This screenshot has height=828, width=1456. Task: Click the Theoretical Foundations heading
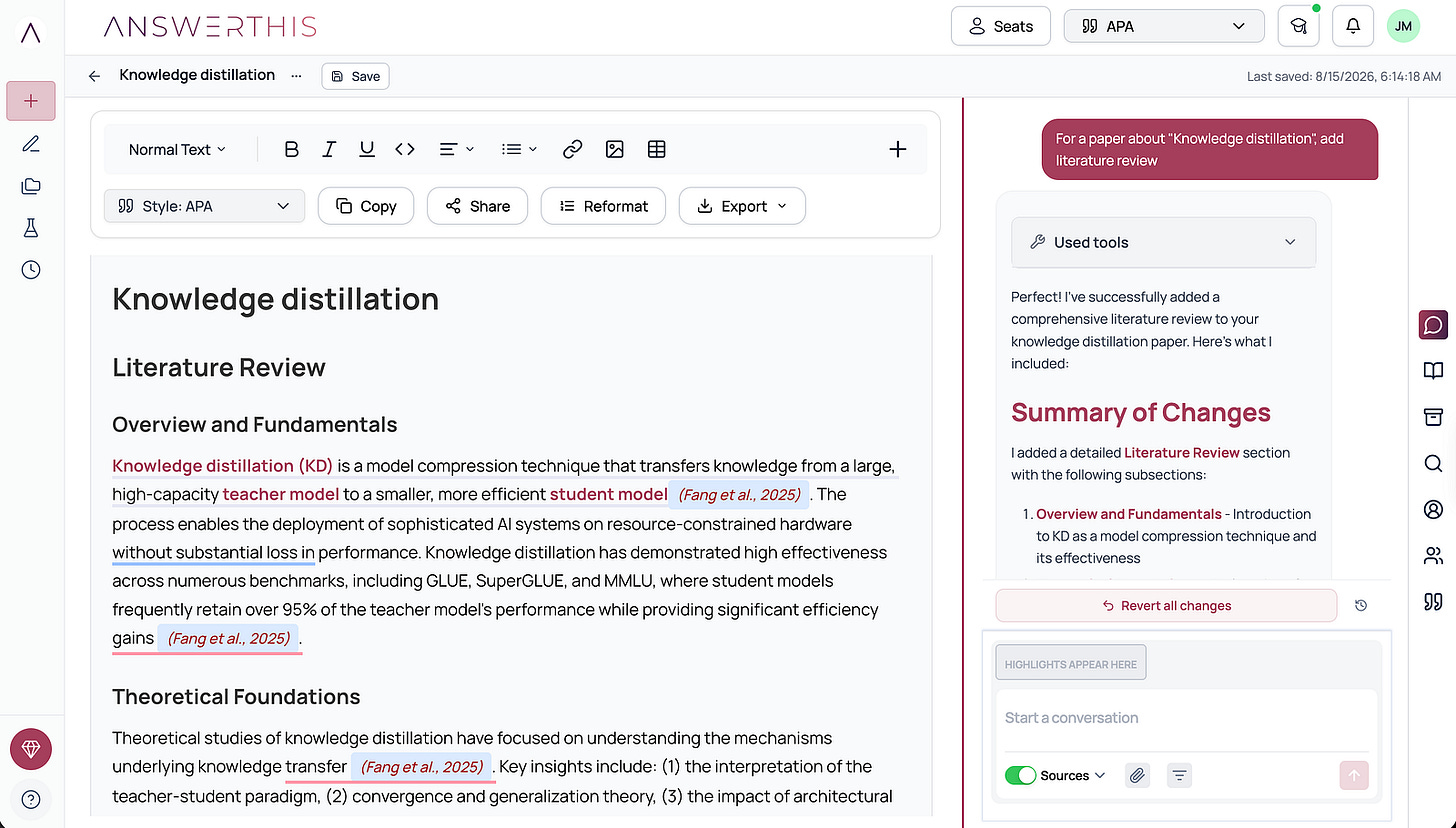point(236,697)
